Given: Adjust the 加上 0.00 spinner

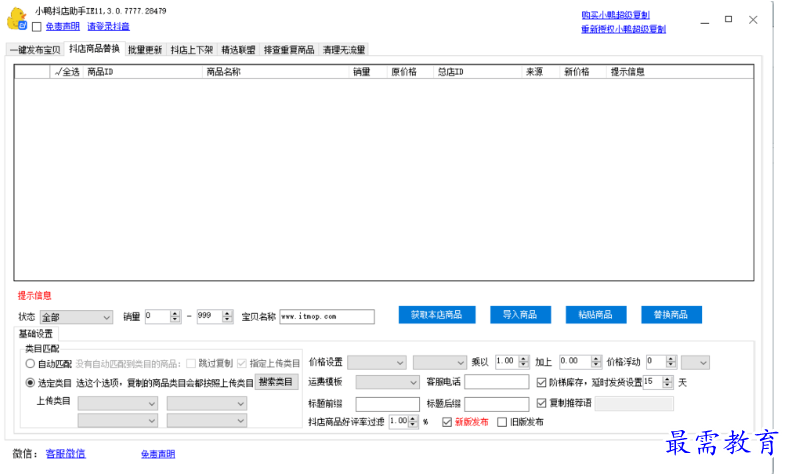Looking at the screenshot, I should [x=596, y=362].
